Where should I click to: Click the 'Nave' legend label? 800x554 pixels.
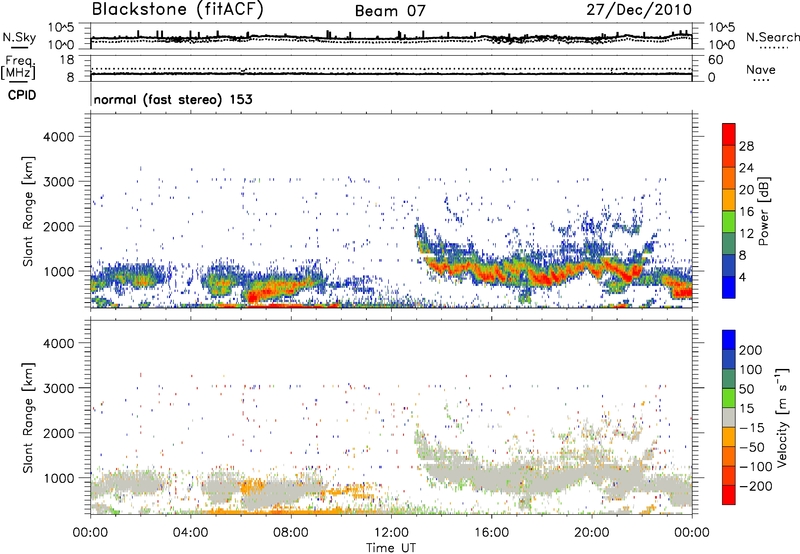[x=760, y=70]
